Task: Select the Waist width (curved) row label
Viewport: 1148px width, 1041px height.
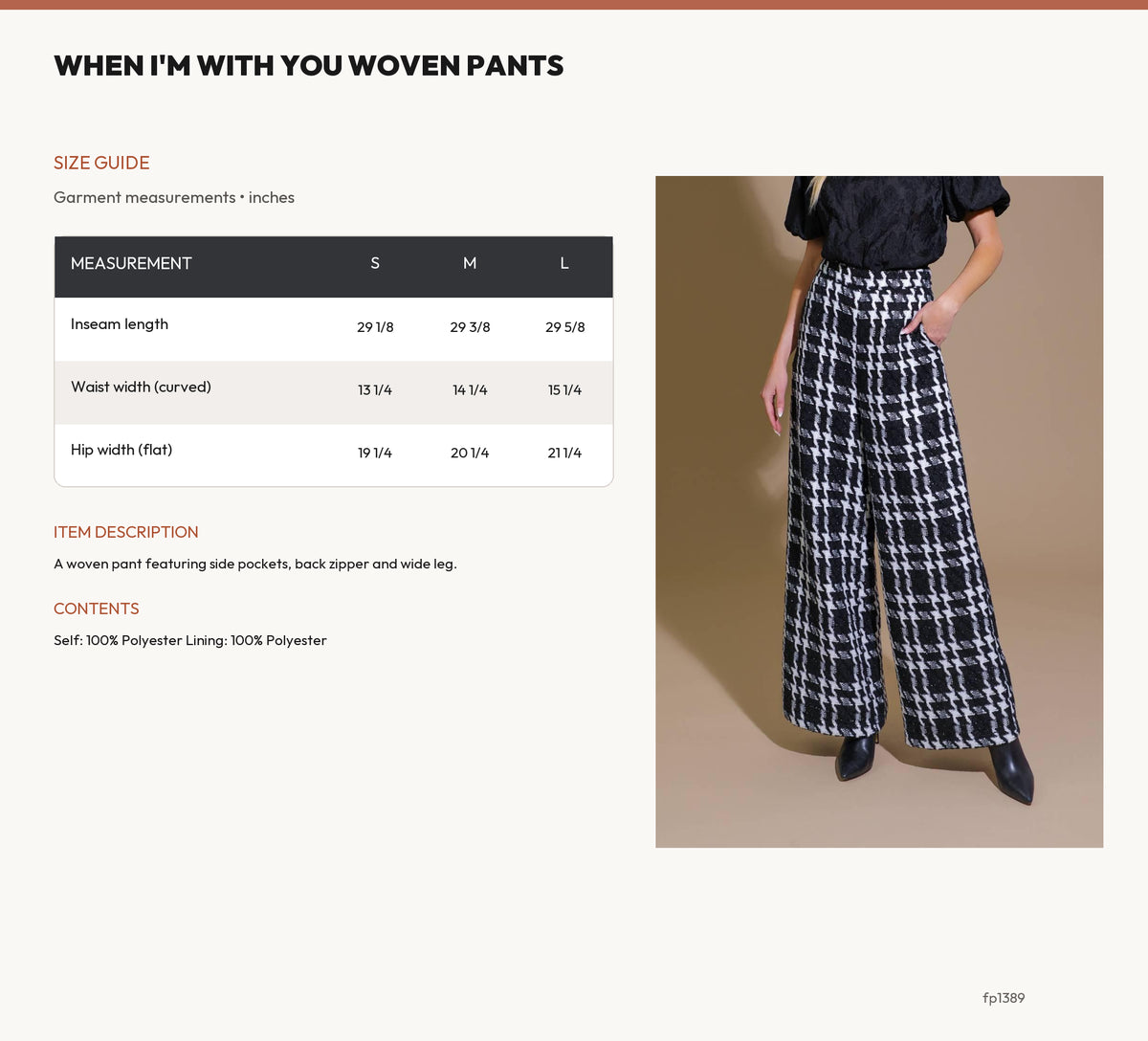Action: point(141,388)
